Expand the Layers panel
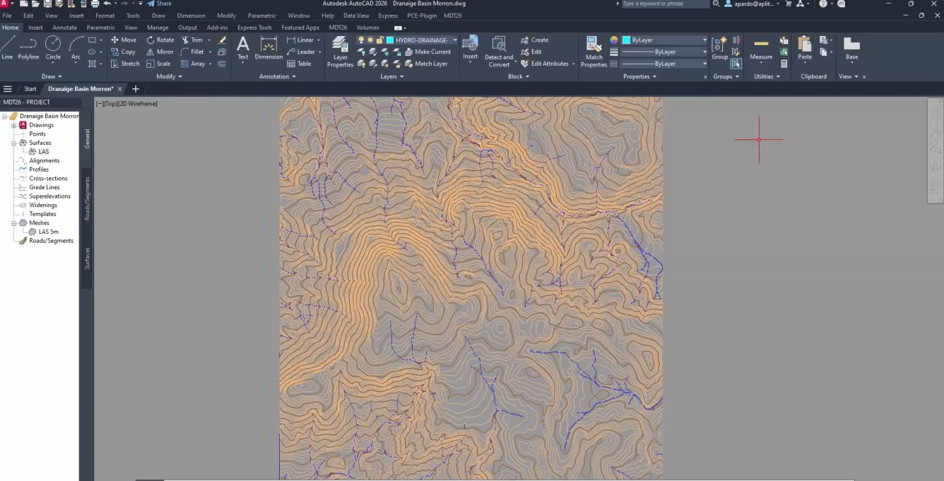944x481 pixels. [392, 76]
